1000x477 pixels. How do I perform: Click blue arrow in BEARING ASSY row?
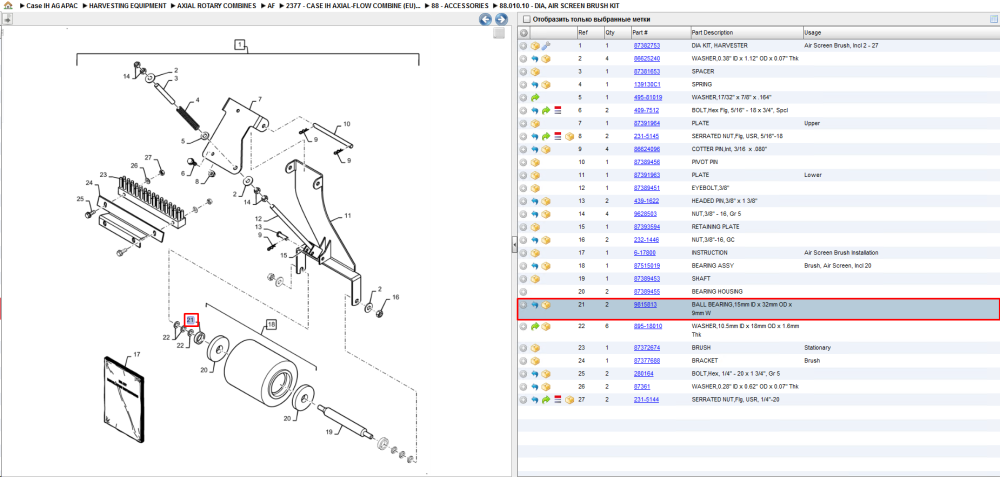pyautogui.click(x=535, y=266)
